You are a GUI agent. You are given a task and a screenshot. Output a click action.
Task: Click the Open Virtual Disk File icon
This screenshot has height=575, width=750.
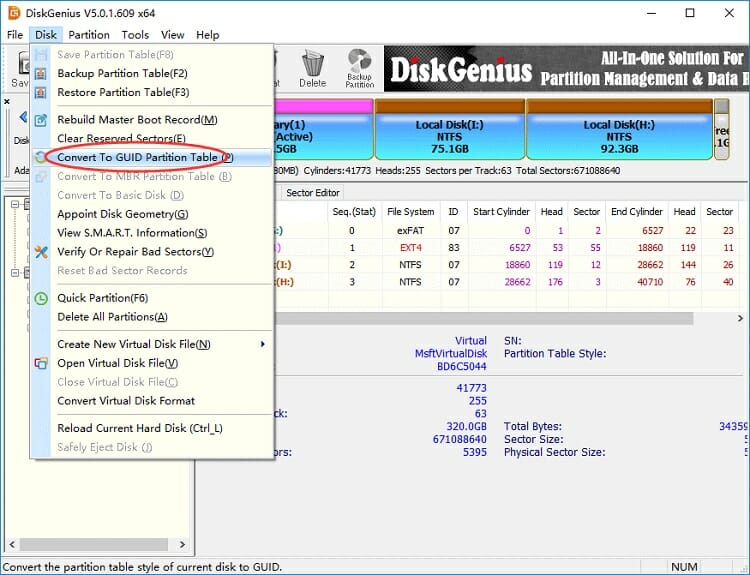(x=40, y=363)
